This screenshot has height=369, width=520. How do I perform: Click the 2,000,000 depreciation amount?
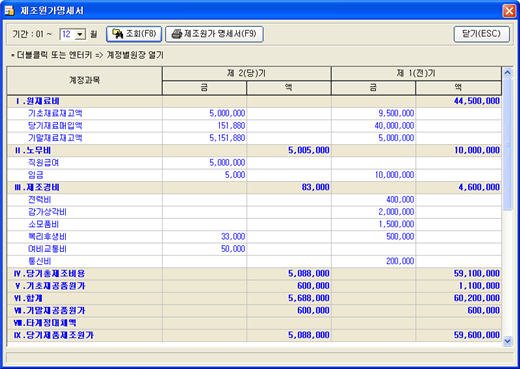coord(396,212)
